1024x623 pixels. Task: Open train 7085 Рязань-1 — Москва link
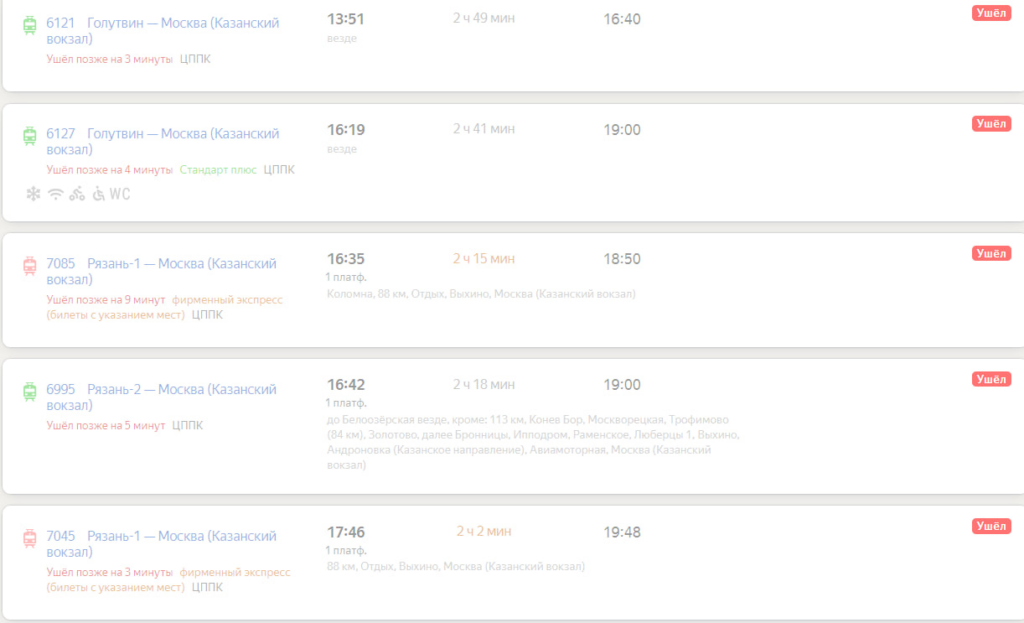(x=161, y=271)
